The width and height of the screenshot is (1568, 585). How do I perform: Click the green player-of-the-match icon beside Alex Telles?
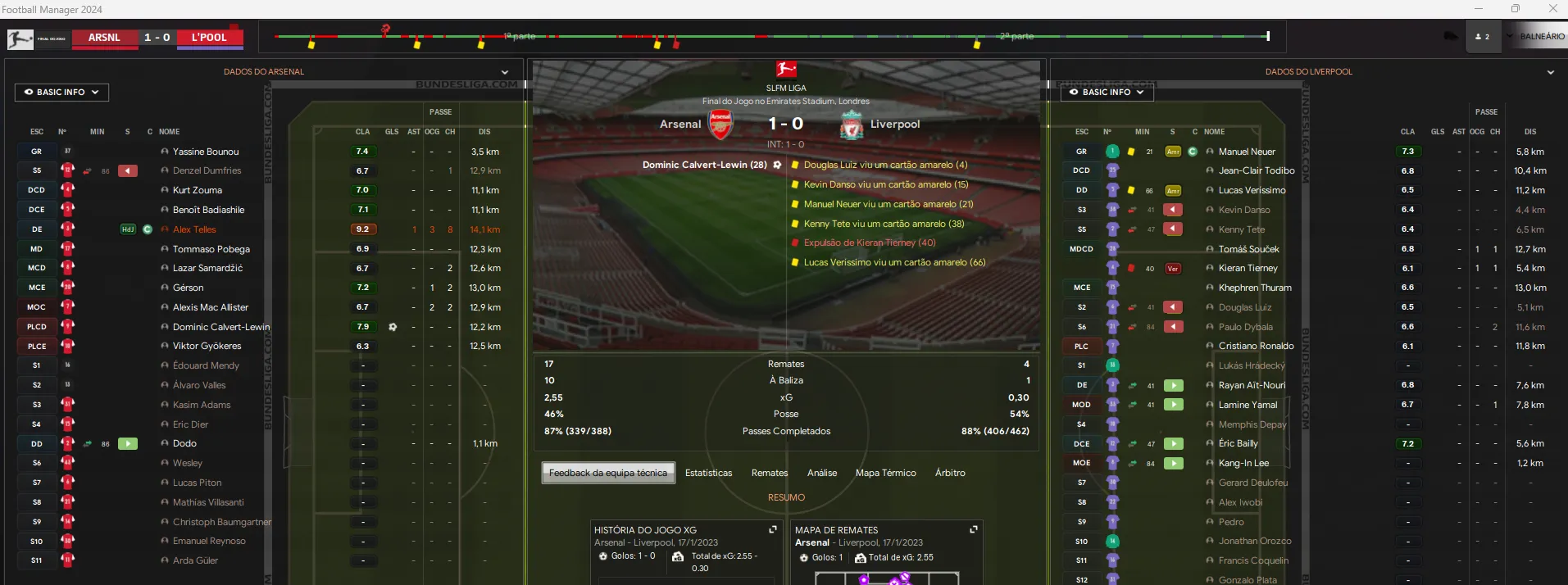point(148,229)
